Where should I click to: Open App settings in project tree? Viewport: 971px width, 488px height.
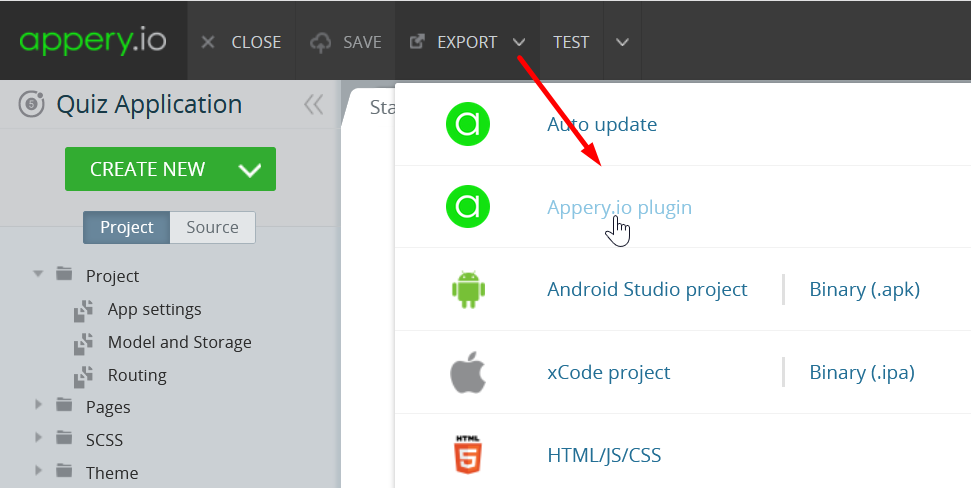[x=154, y=309]
